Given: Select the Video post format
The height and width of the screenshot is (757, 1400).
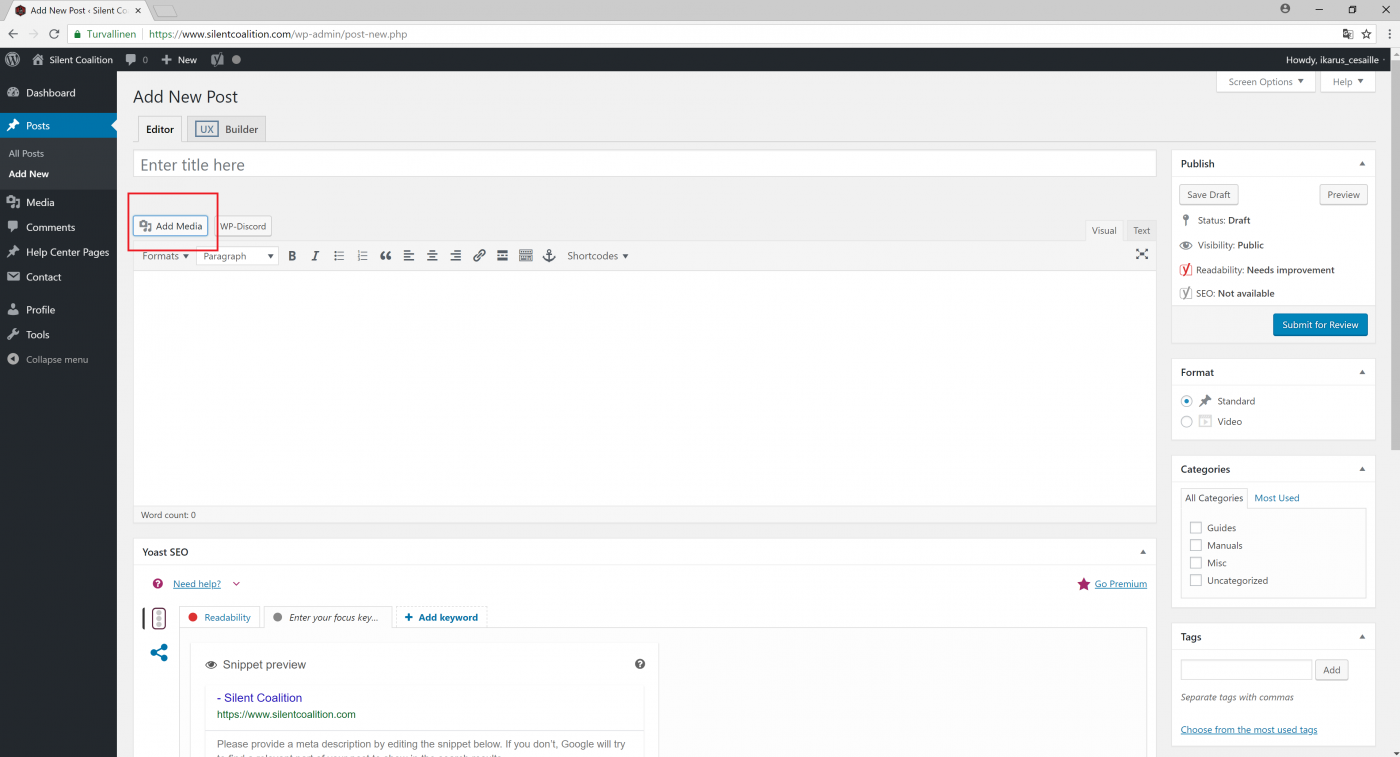Looking at the screenshot, I should (x=1187, y=422).
